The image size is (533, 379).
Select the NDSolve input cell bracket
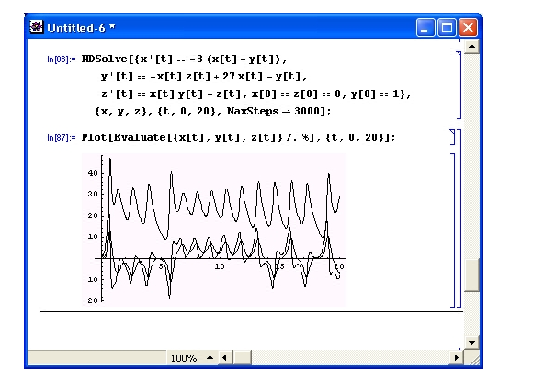point(459,85)
